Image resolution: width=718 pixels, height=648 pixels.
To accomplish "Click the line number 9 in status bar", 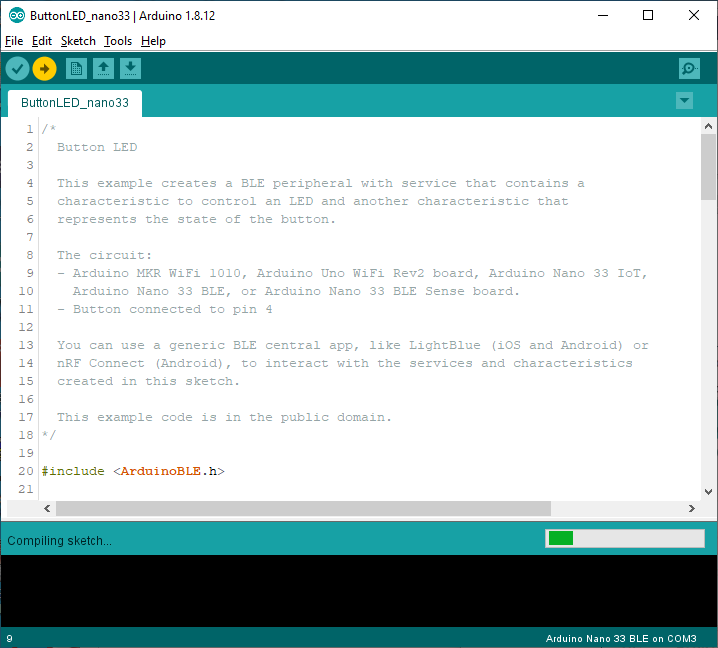I will click(x=10, y=638).
